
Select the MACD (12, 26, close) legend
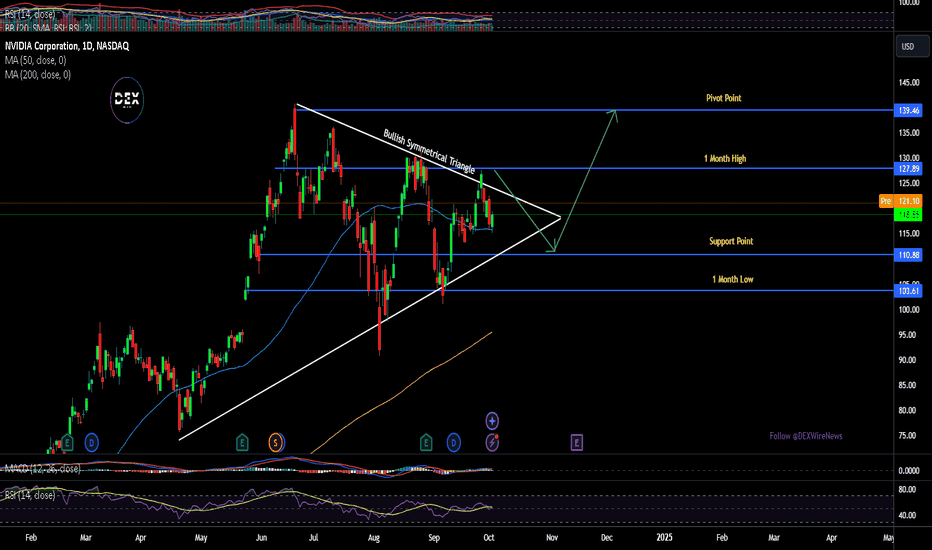[x=42, y=469]
